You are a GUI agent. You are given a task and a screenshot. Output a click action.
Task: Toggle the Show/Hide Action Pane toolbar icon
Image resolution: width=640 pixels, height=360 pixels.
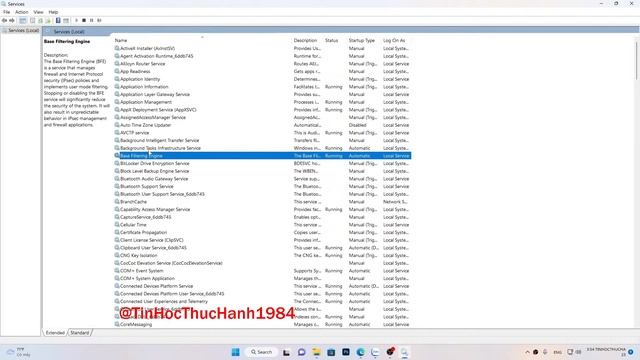(66, 20)
